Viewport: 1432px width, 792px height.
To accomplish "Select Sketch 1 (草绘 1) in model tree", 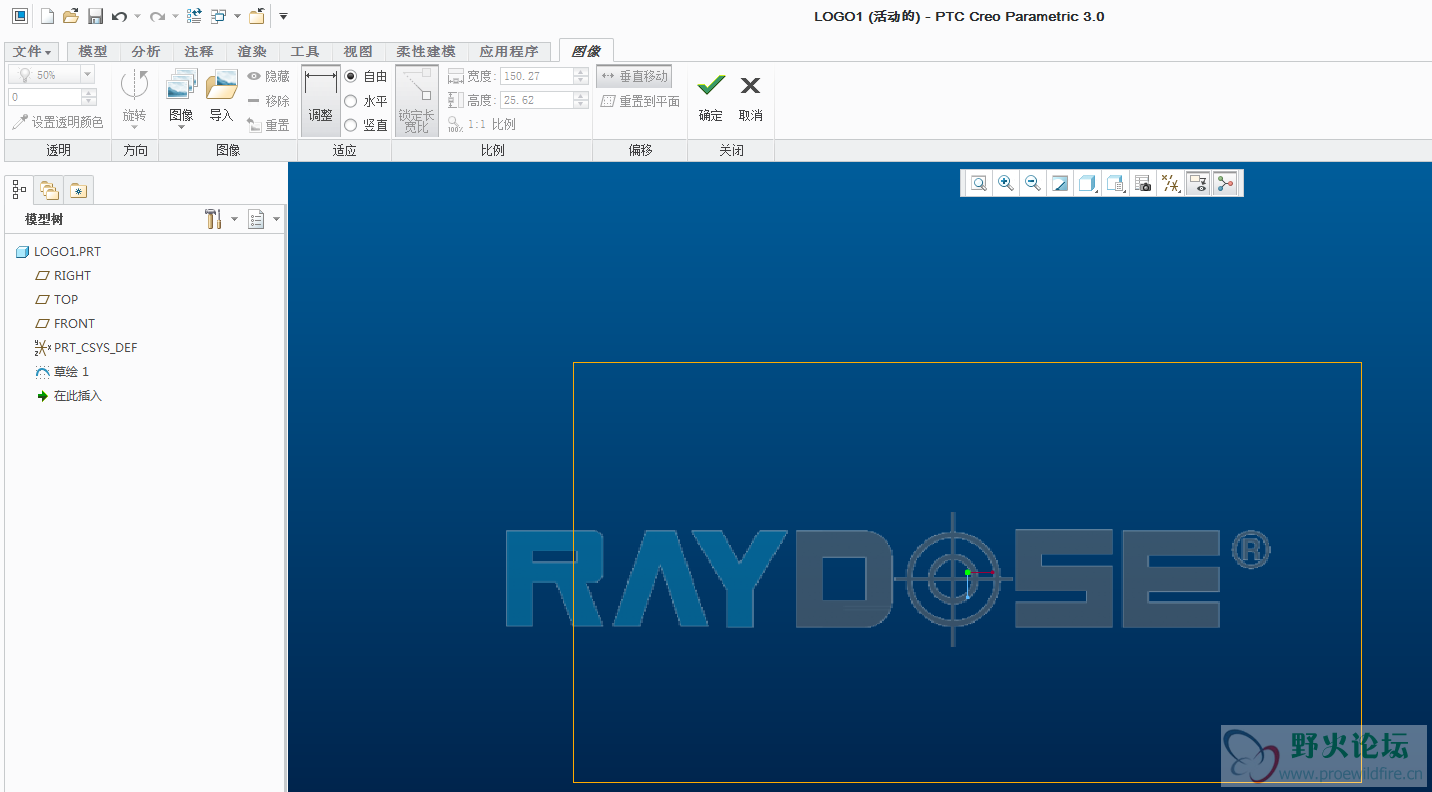I will coord(62,372).
